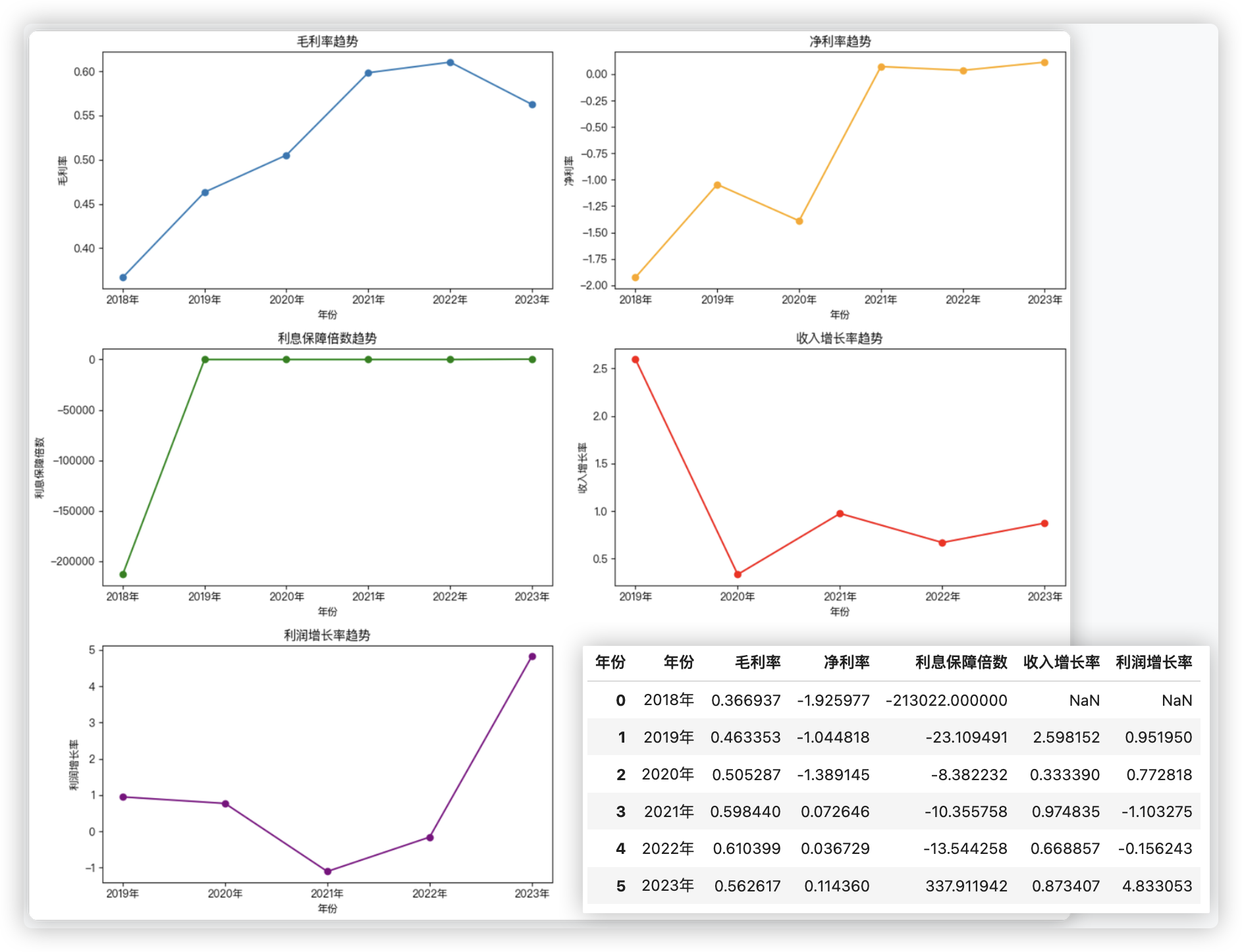Select the 利润增长率 table column header

1154,662
